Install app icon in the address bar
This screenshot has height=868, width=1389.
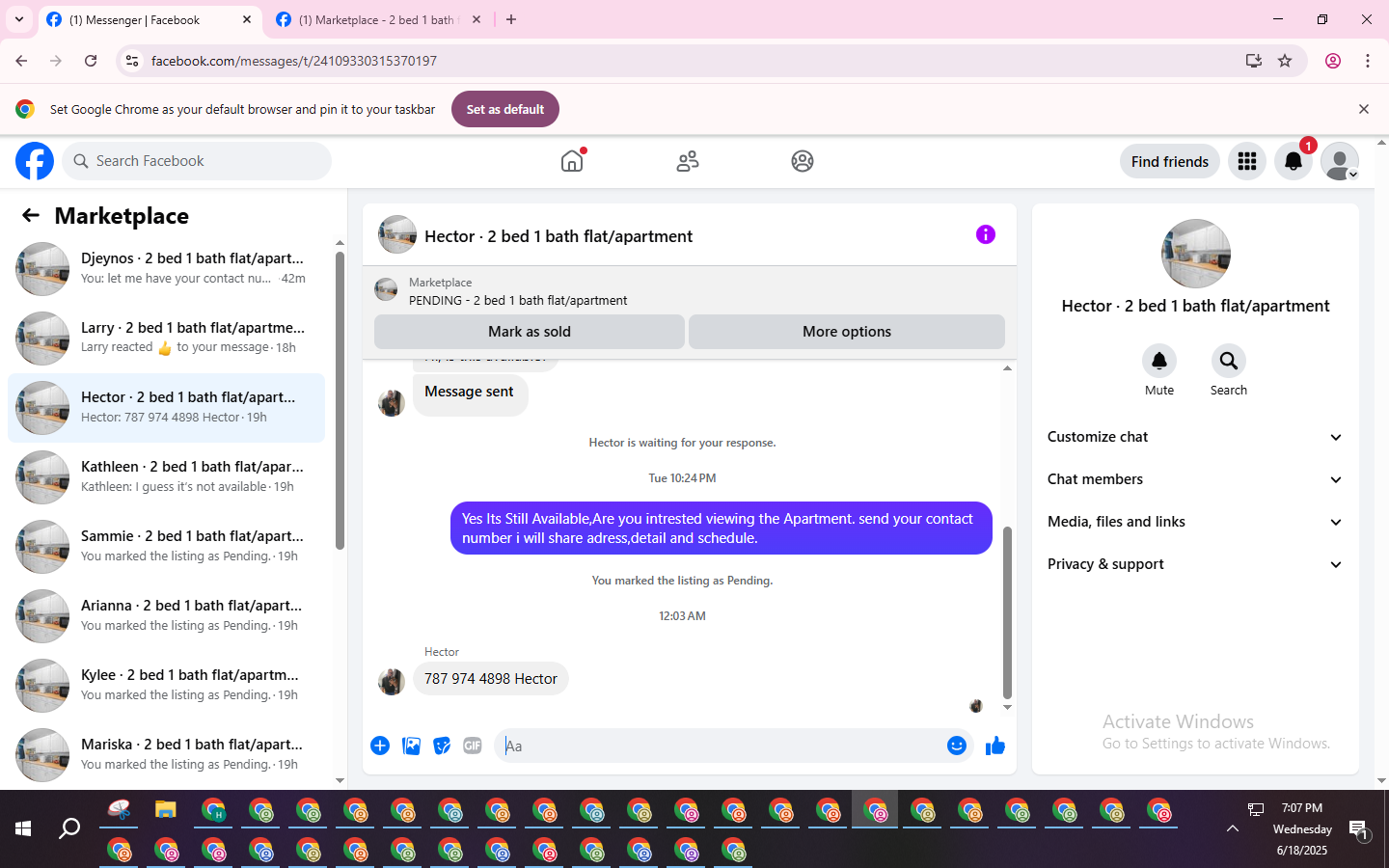(x=1254, y=61)
